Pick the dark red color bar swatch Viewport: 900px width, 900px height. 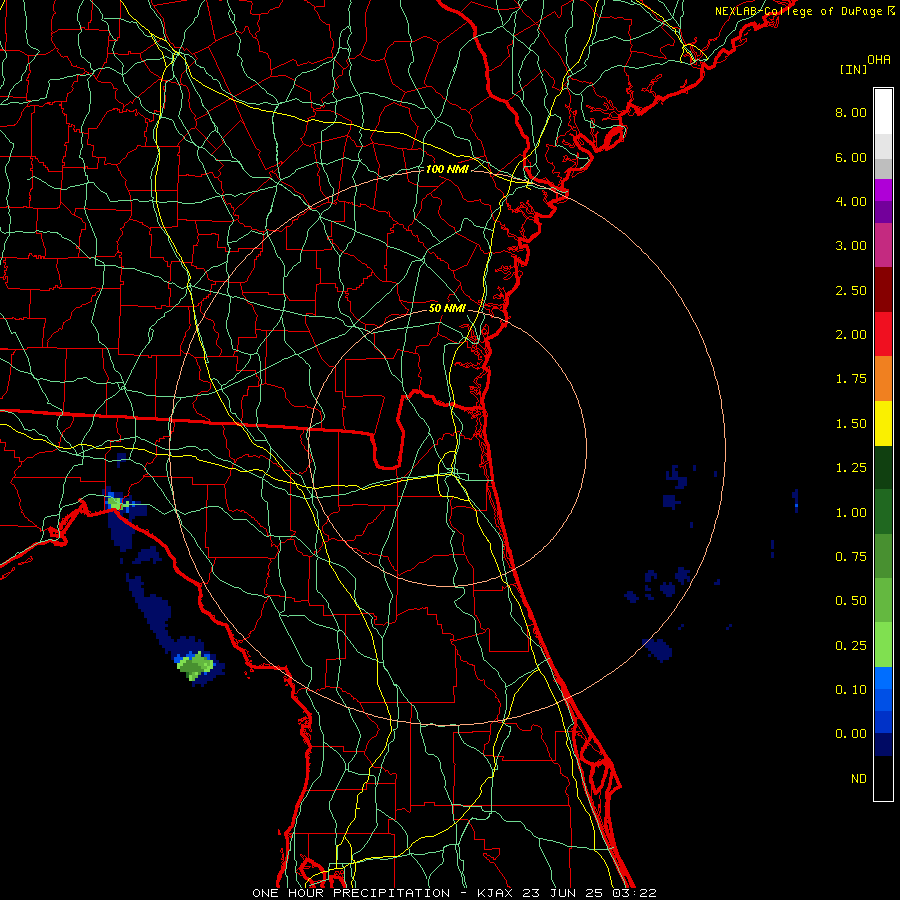tap(883, 290)
